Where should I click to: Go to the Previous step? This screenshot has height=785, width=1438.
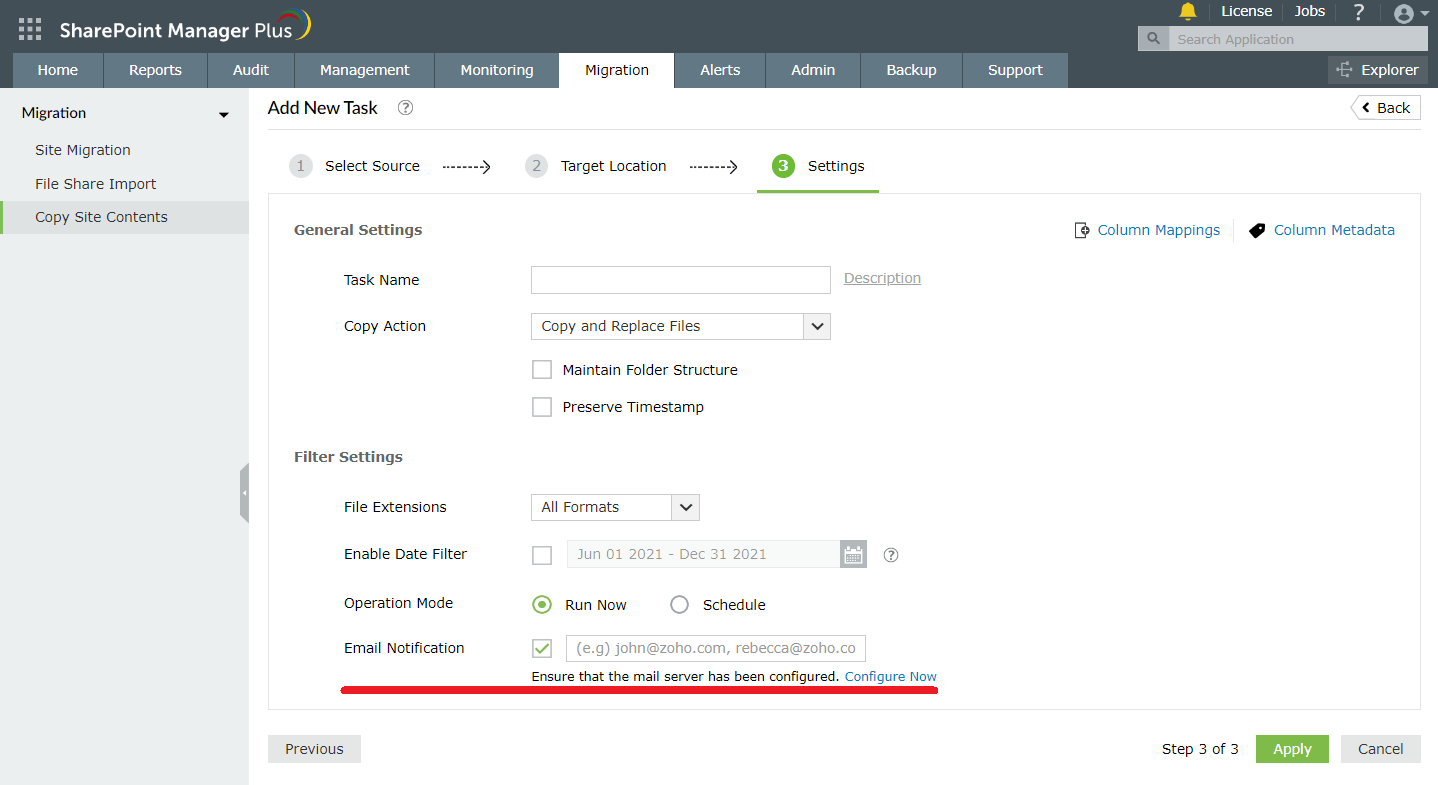(x=314, y=749)
